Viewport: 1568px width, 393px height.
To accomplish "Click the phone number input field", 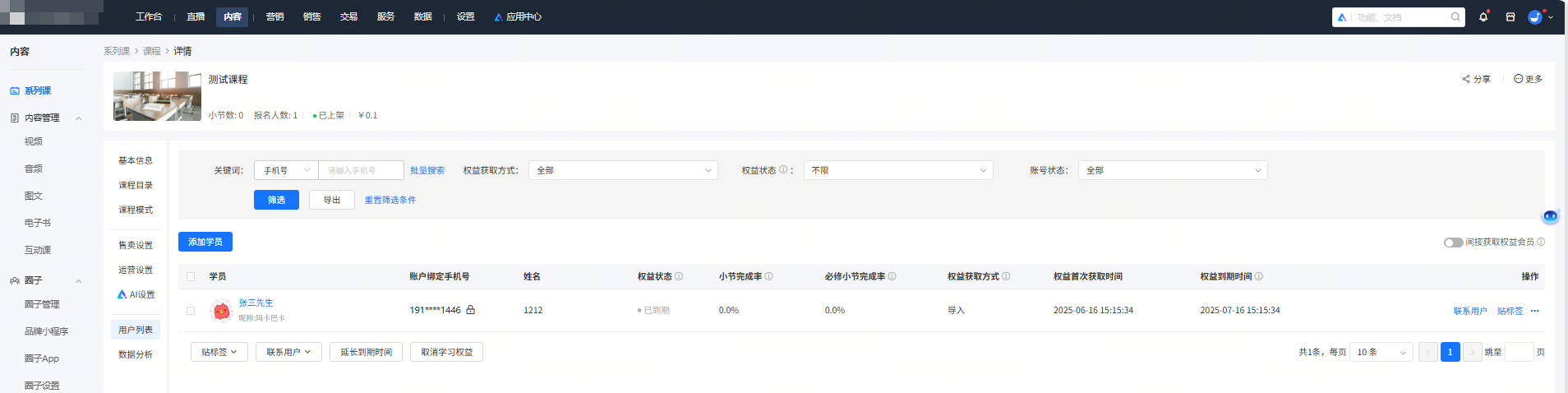I will [361, 170].
